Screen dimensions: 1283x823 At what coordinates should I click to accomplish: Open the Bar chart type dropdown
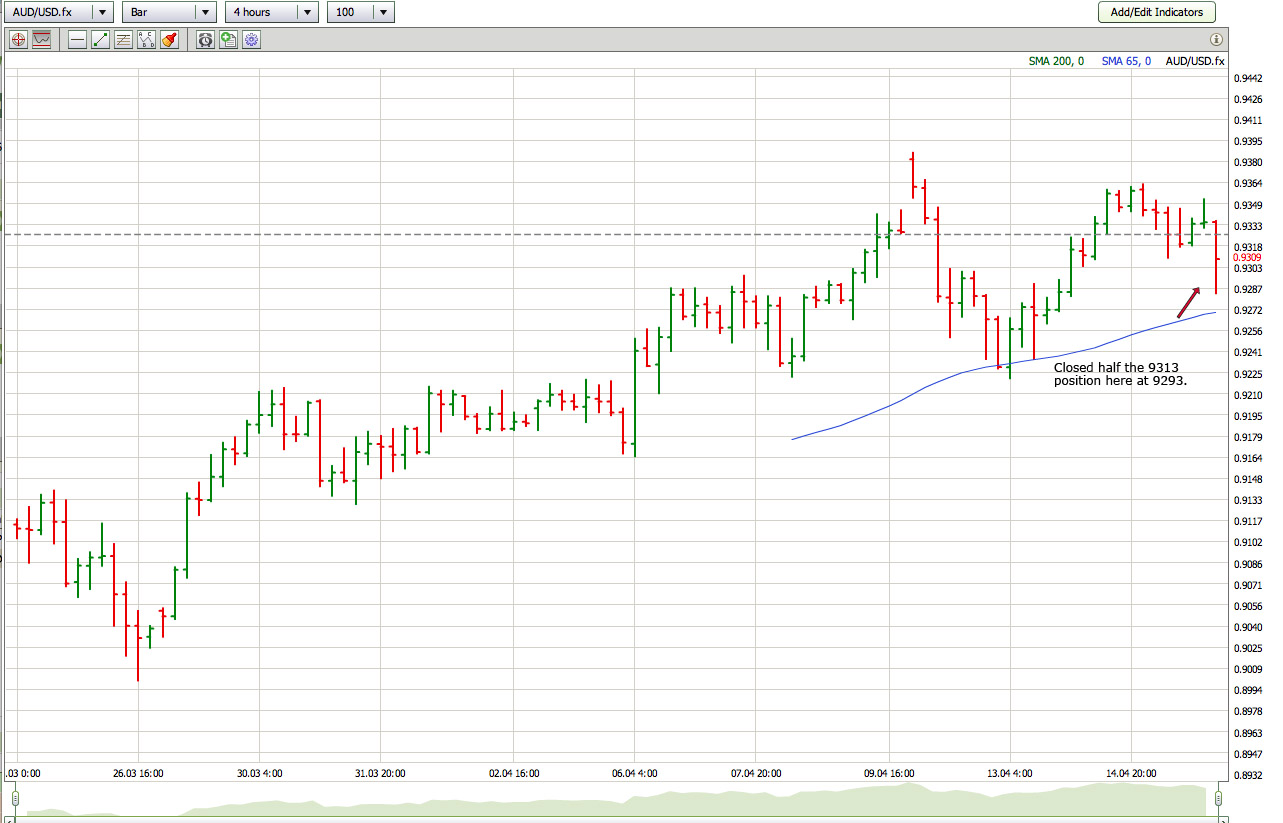coord(205,12)
